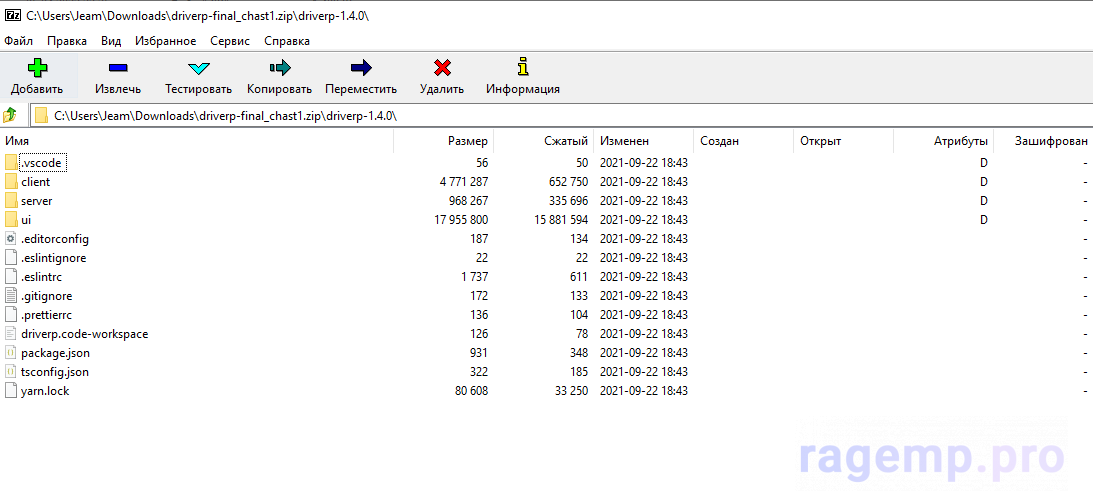Click the blue minus Extract icon
The width and height of the screenshot is (1093, 504).
click(x=117, y=68)
